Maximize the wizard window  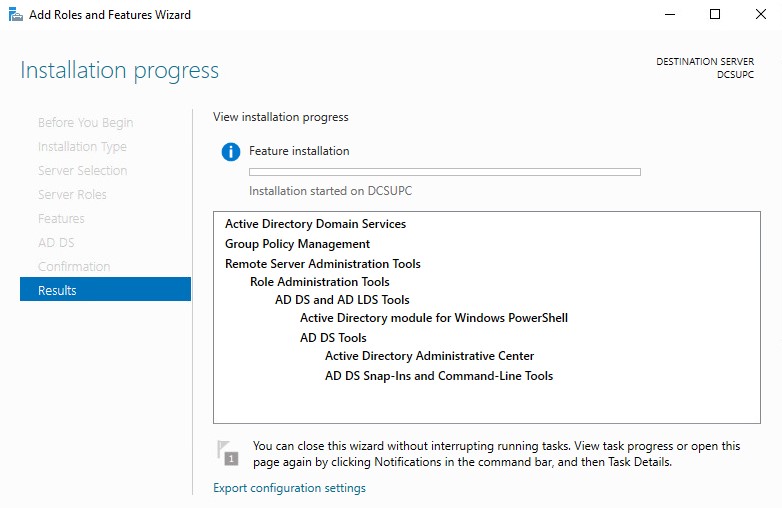pos(715,14)
